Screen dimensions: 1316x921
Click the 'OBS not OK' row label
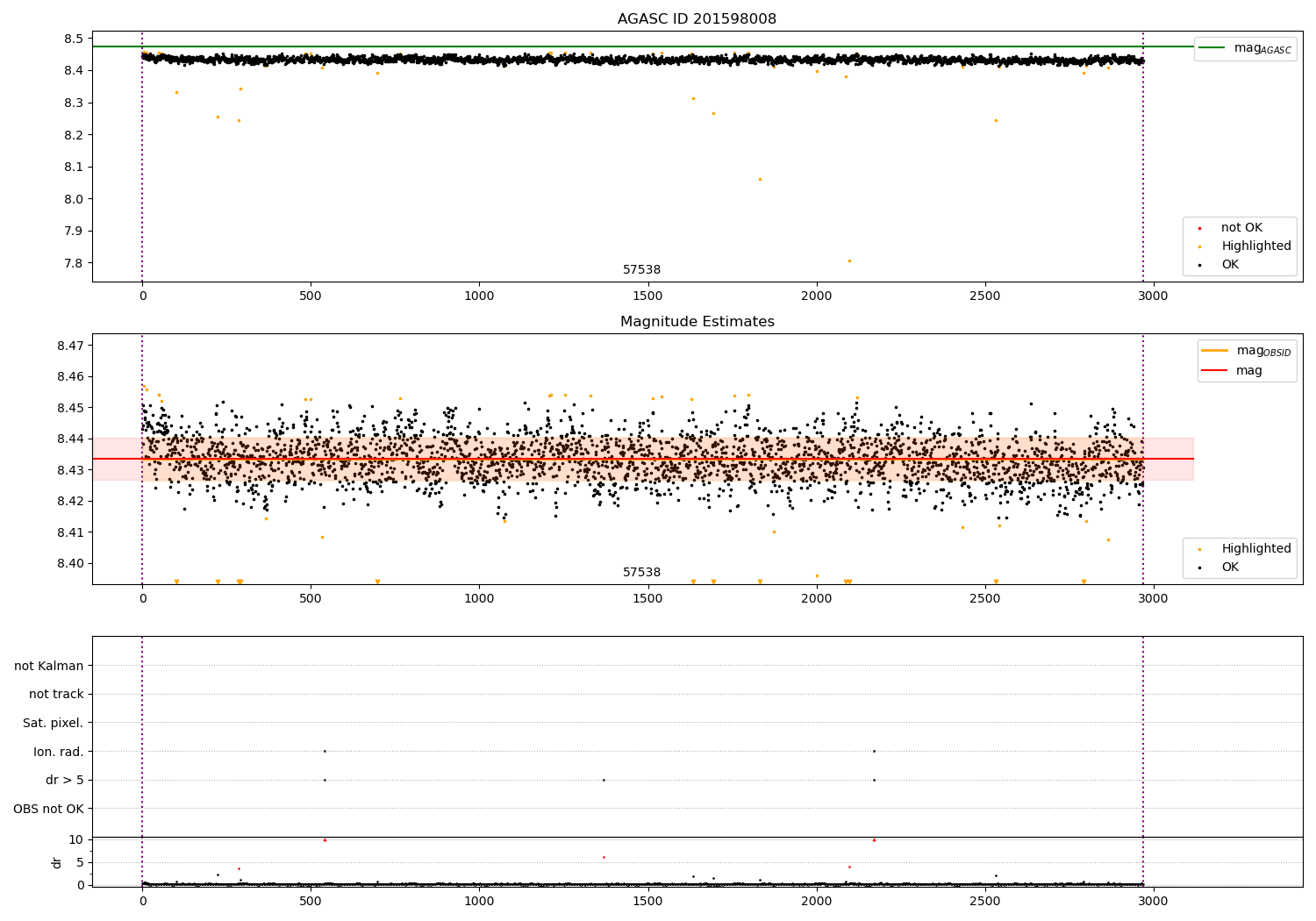(x=49, y=809)
